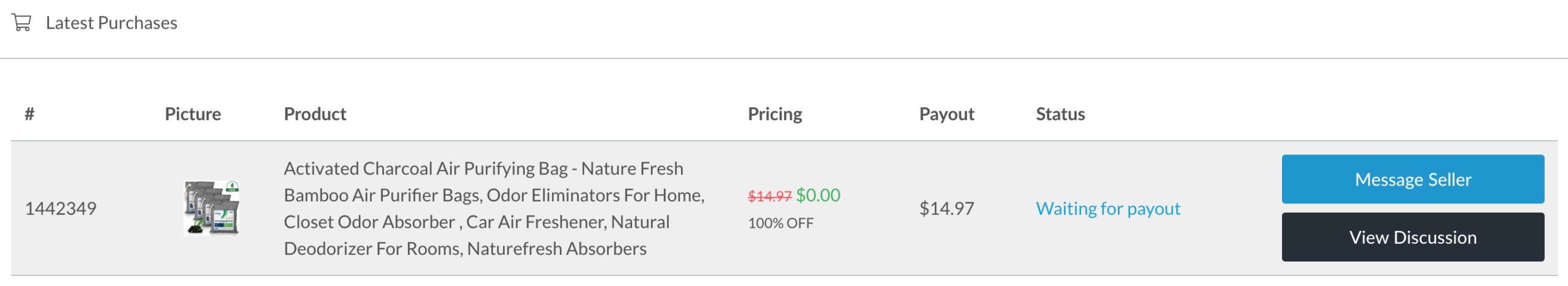Image resolution: width=1568 pixels, height=286 pixels.
Task: Click the Pricing column header
Action: pyautogui.click(x=775, y=114)
